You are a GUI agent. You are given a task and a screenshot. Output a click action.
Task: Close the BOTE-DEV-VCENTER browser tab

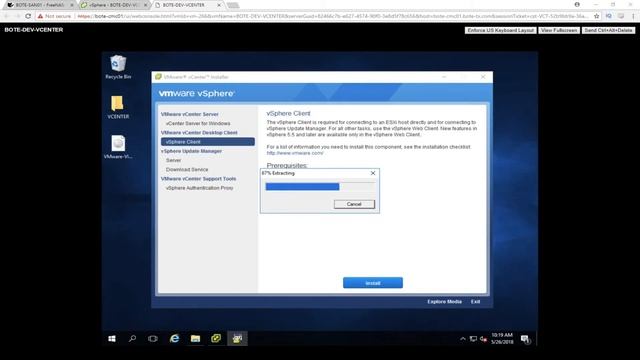(x=219, y=5)
